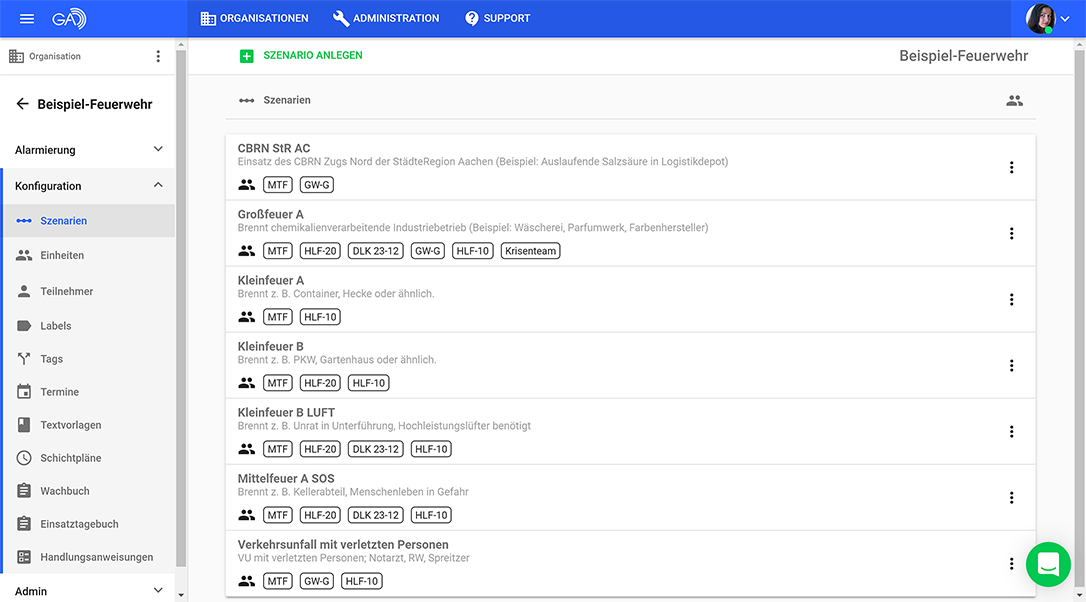Select the Krisenteam tag in Großfeuer A

530,251
